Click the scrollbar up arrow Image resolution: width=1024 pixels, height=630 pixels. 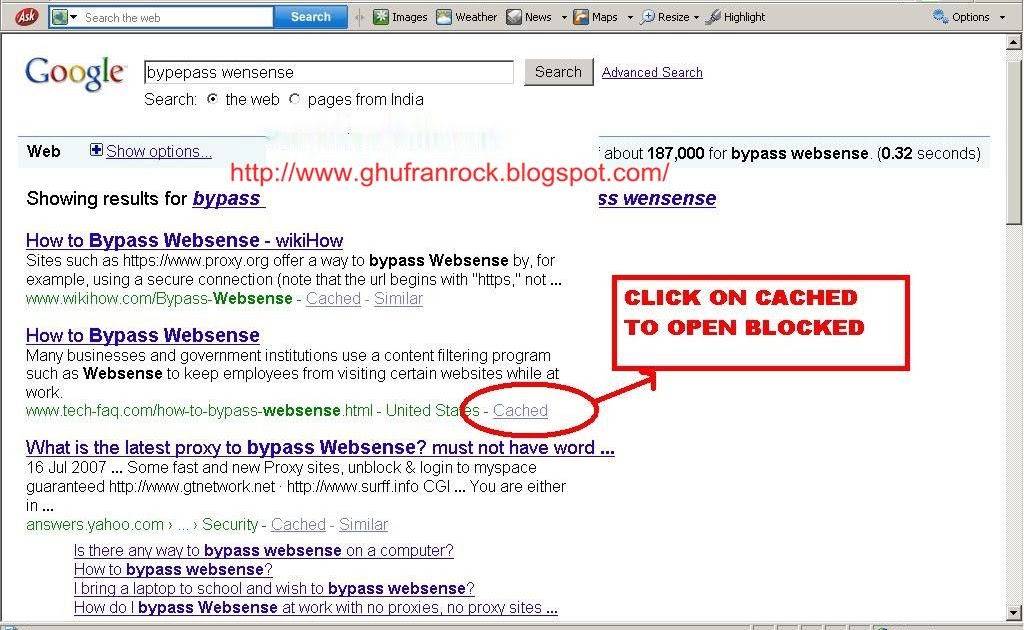coord(1014,42)
